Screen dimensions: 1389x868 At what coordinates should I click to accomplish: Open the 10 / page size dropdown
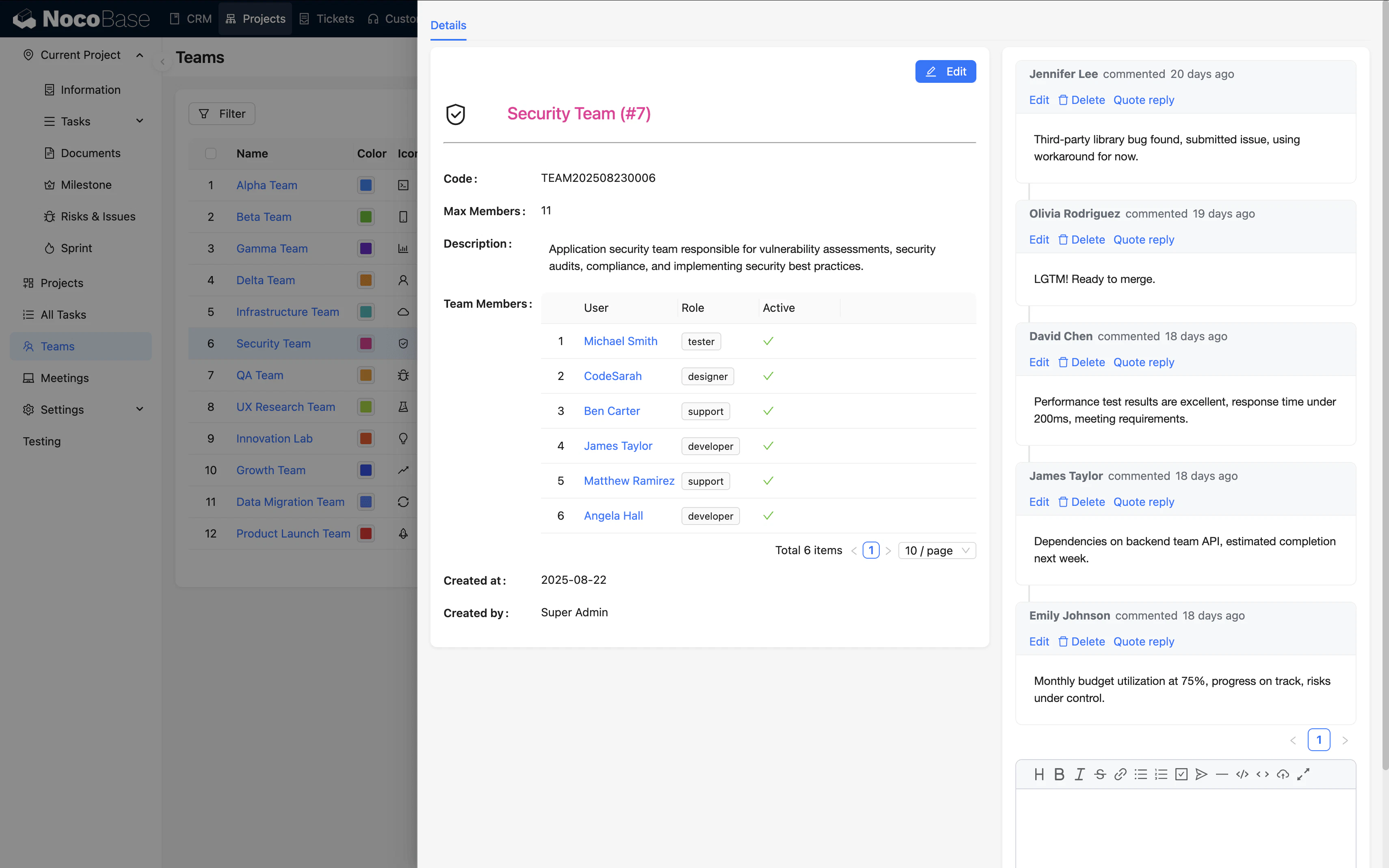937,551
